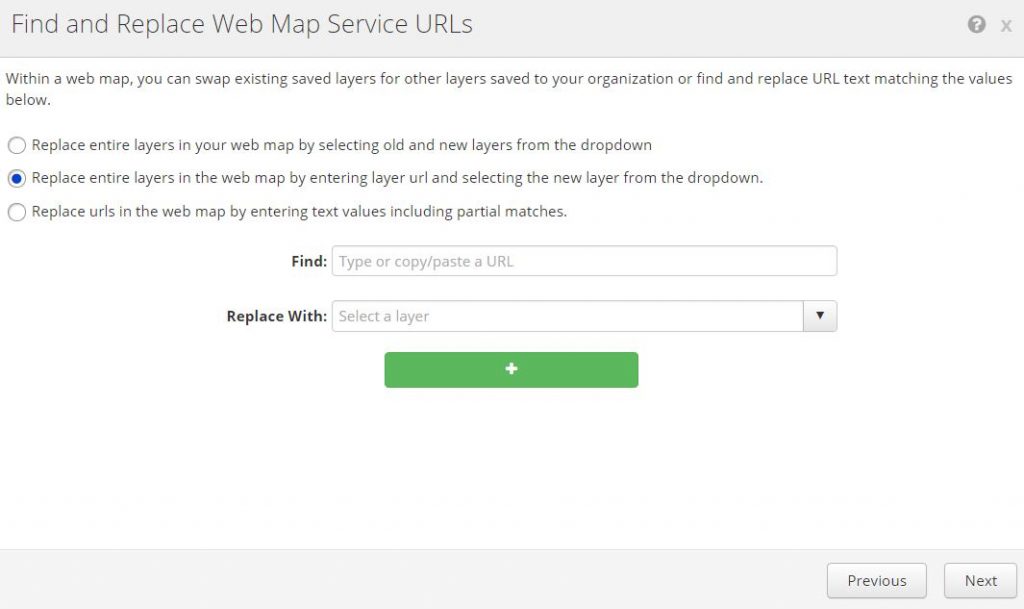Click the Find URL input field
Viewport: 1024px width, 609px height.
584,261
